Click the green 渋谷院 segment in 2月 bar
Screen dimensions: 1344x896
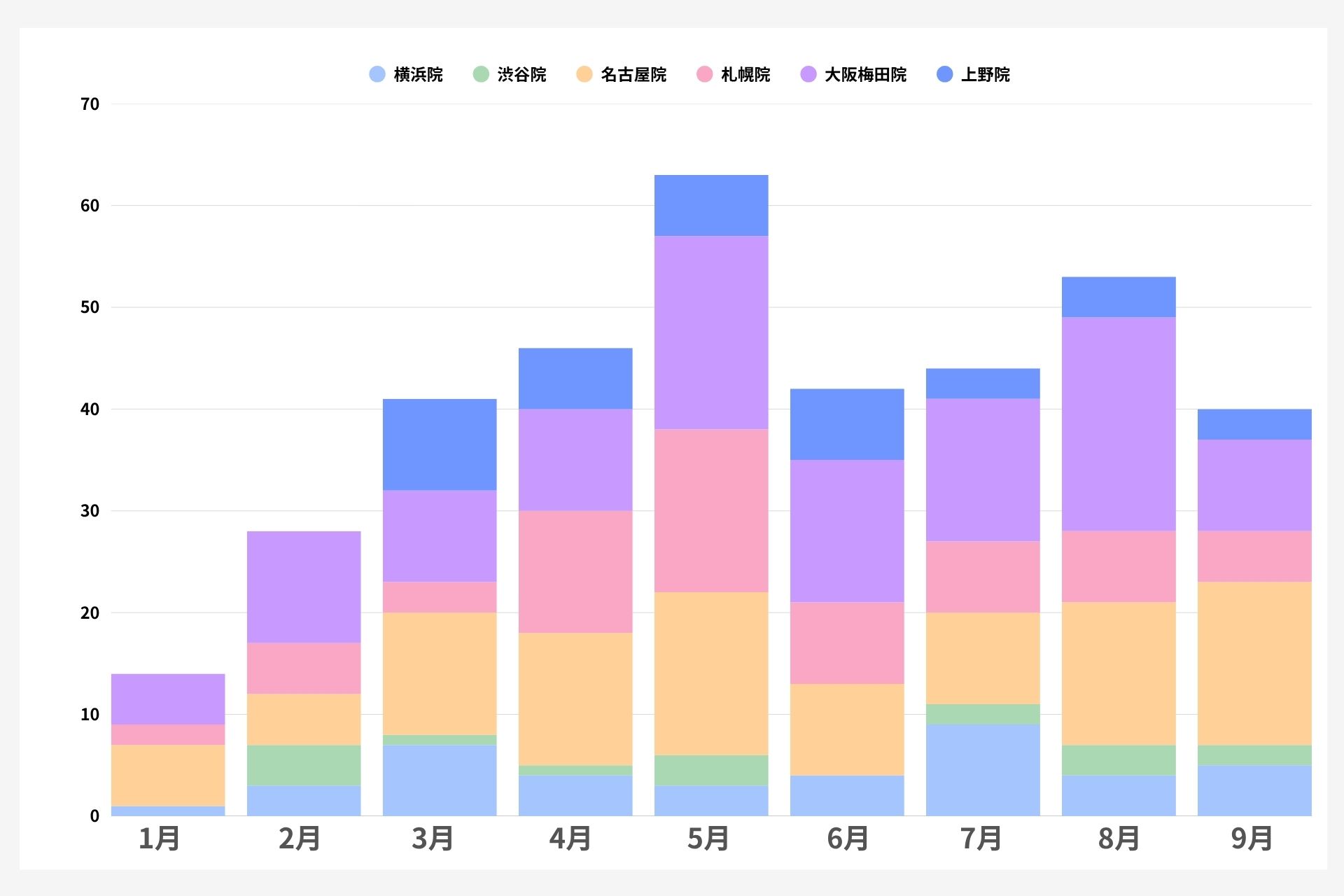point(304,765)
